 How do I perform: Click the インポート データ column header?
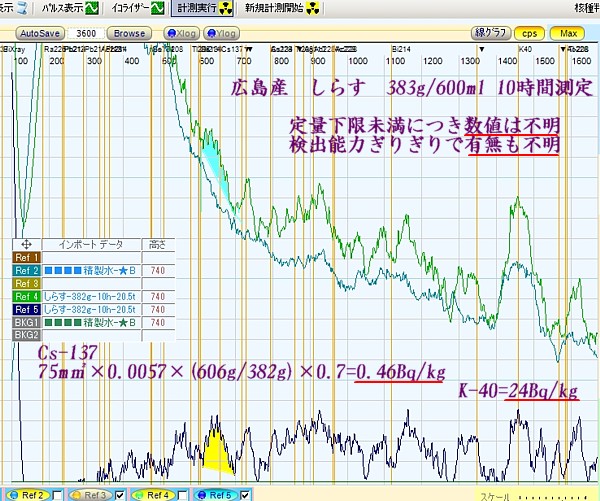tap(91, 244)
